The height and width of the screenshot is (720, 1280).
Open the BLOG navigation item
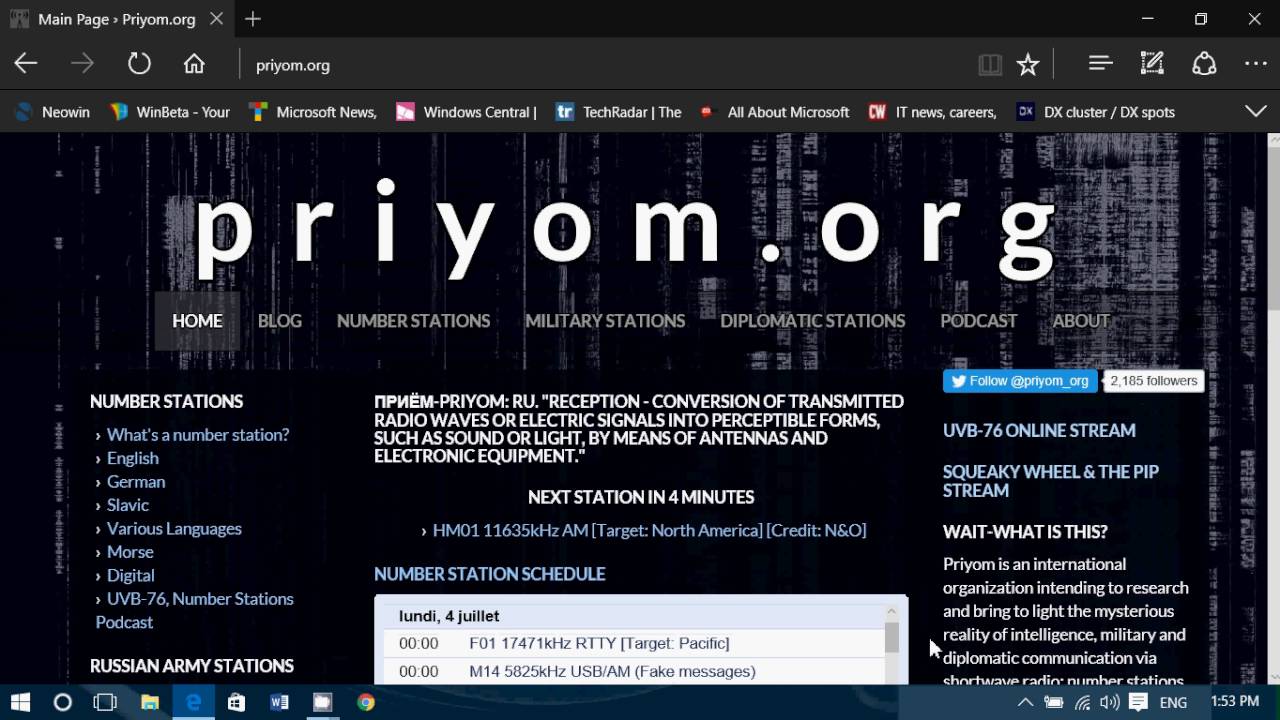[280, 321]
